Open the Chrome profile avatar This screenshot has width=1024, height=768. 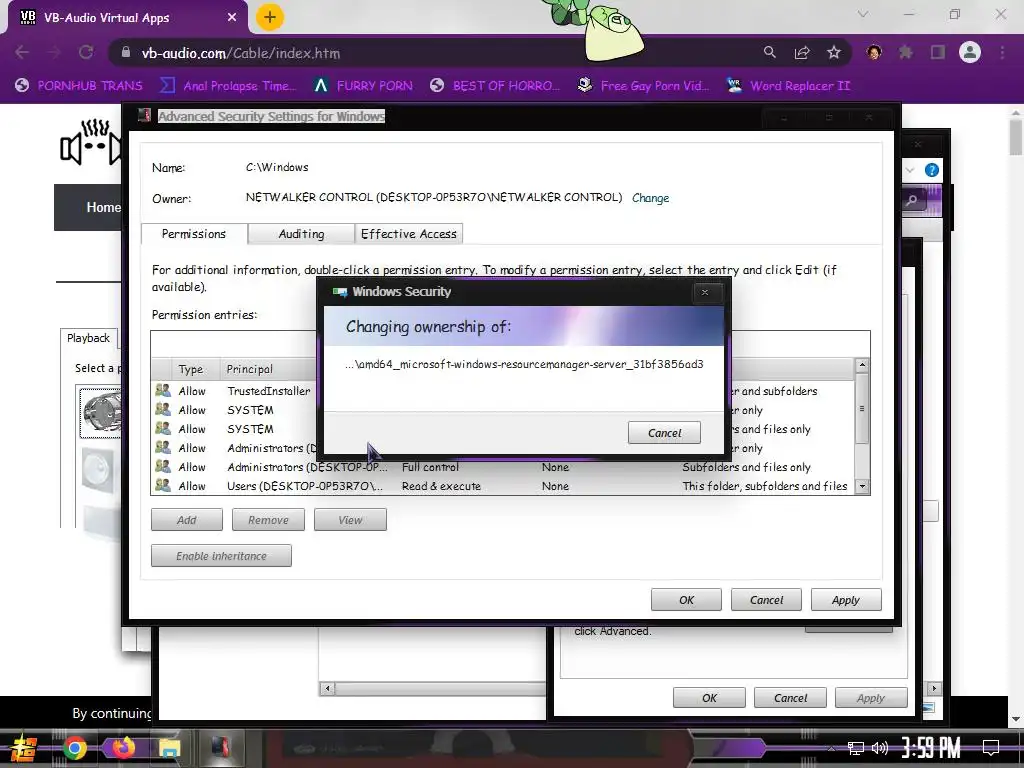tap(970, 52)
